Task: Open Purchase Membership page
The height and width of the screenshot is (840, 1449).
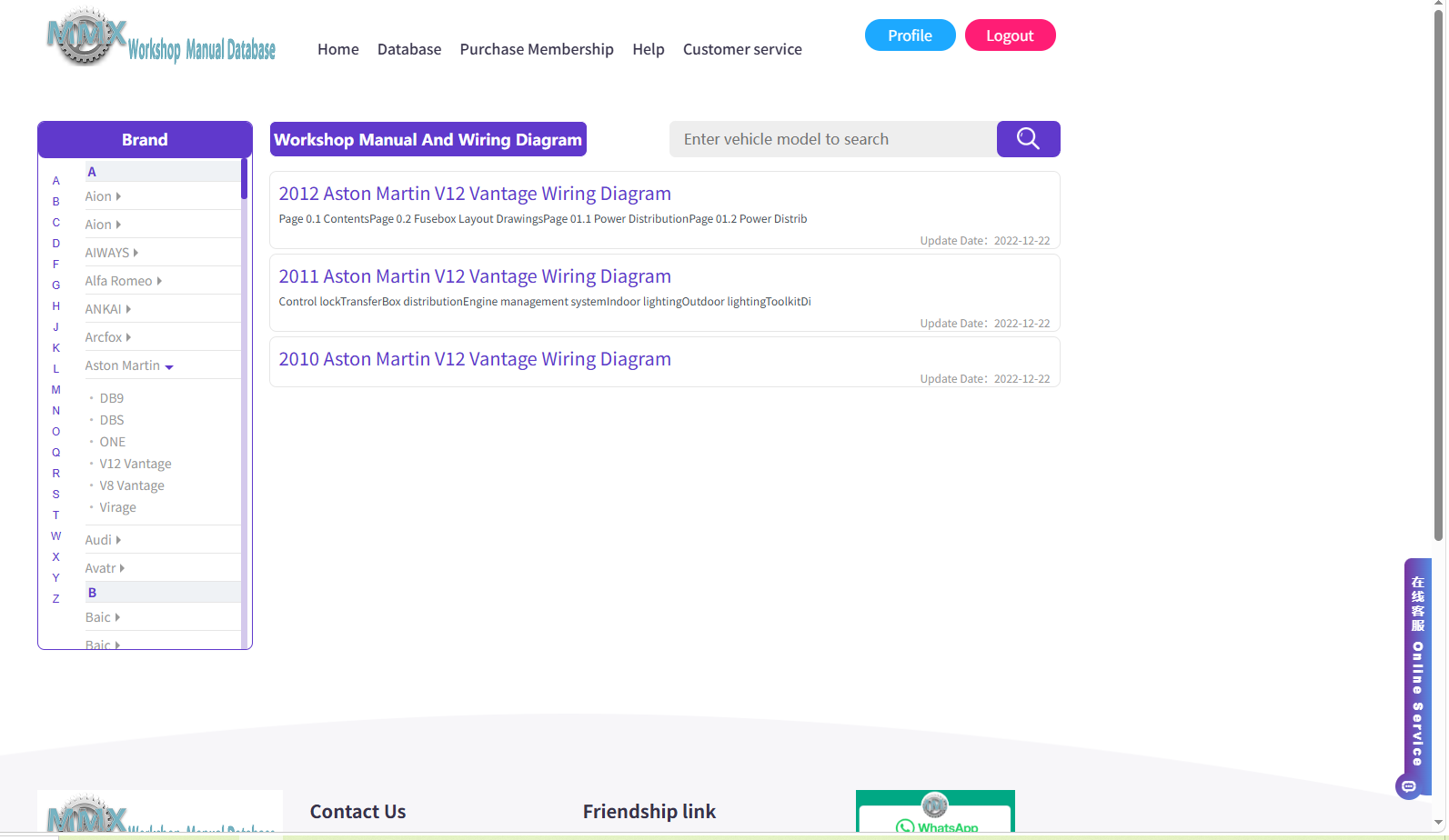Action: pos(537,49)
